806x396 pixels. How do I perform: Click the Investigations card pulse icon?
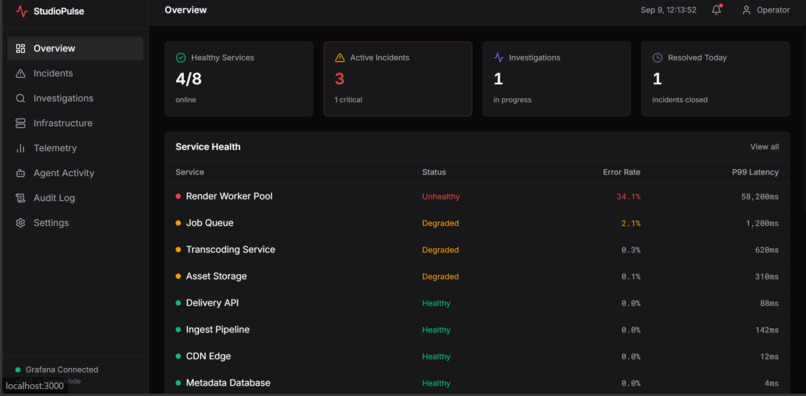499,58
